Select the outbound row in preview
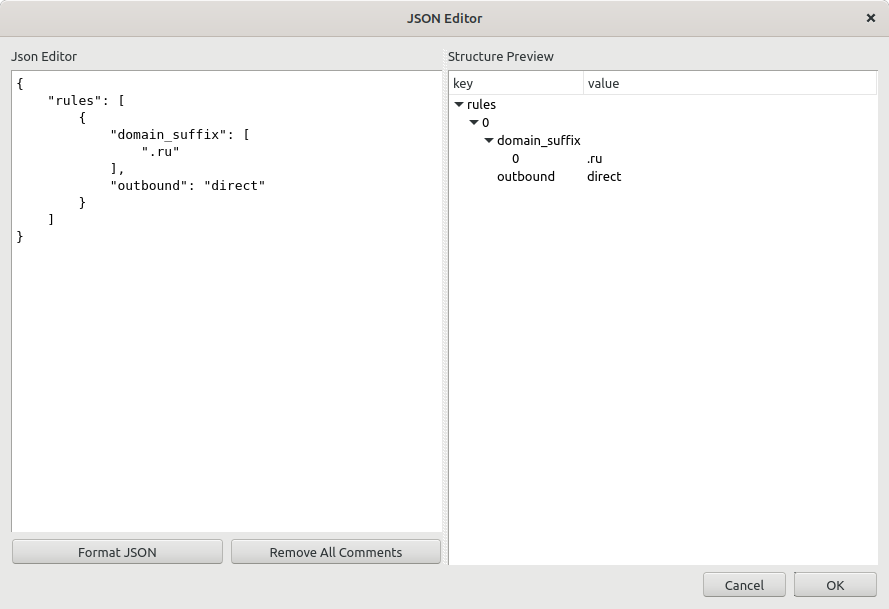The image size is (889, 609). click(x=525, y=177)
